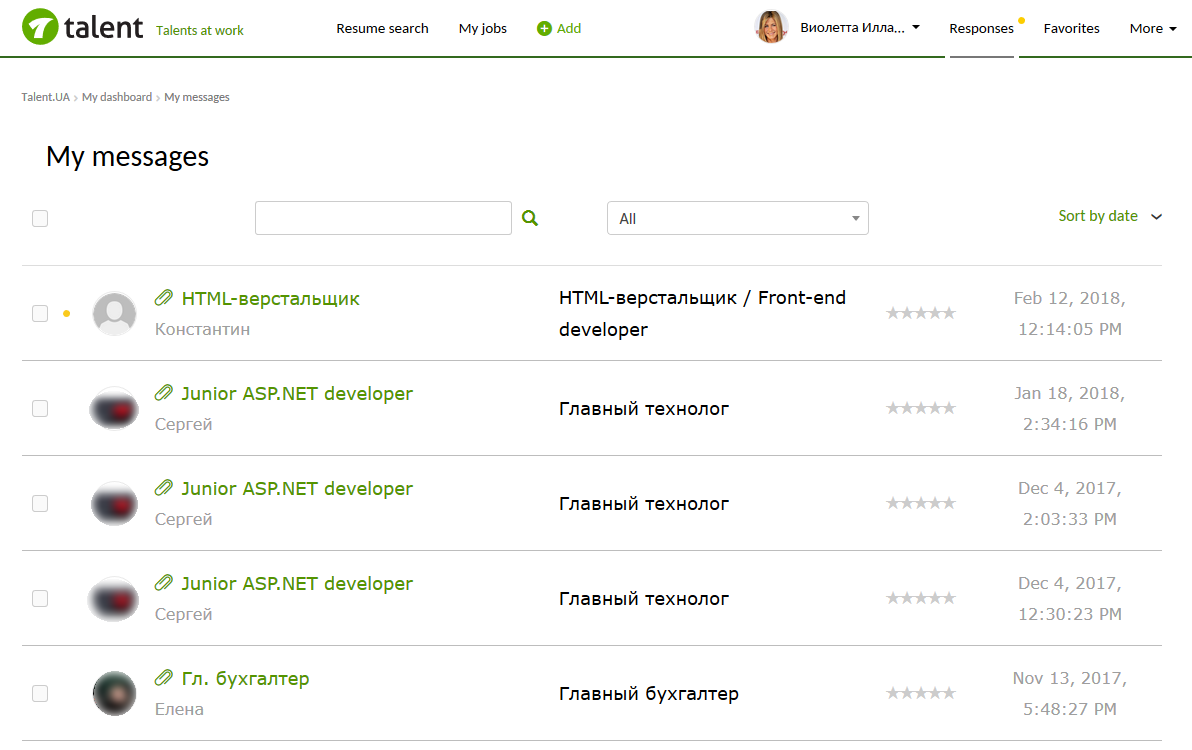Tick the select-all messages checkbox
1192x750 pixels.
tap(40, 218)
